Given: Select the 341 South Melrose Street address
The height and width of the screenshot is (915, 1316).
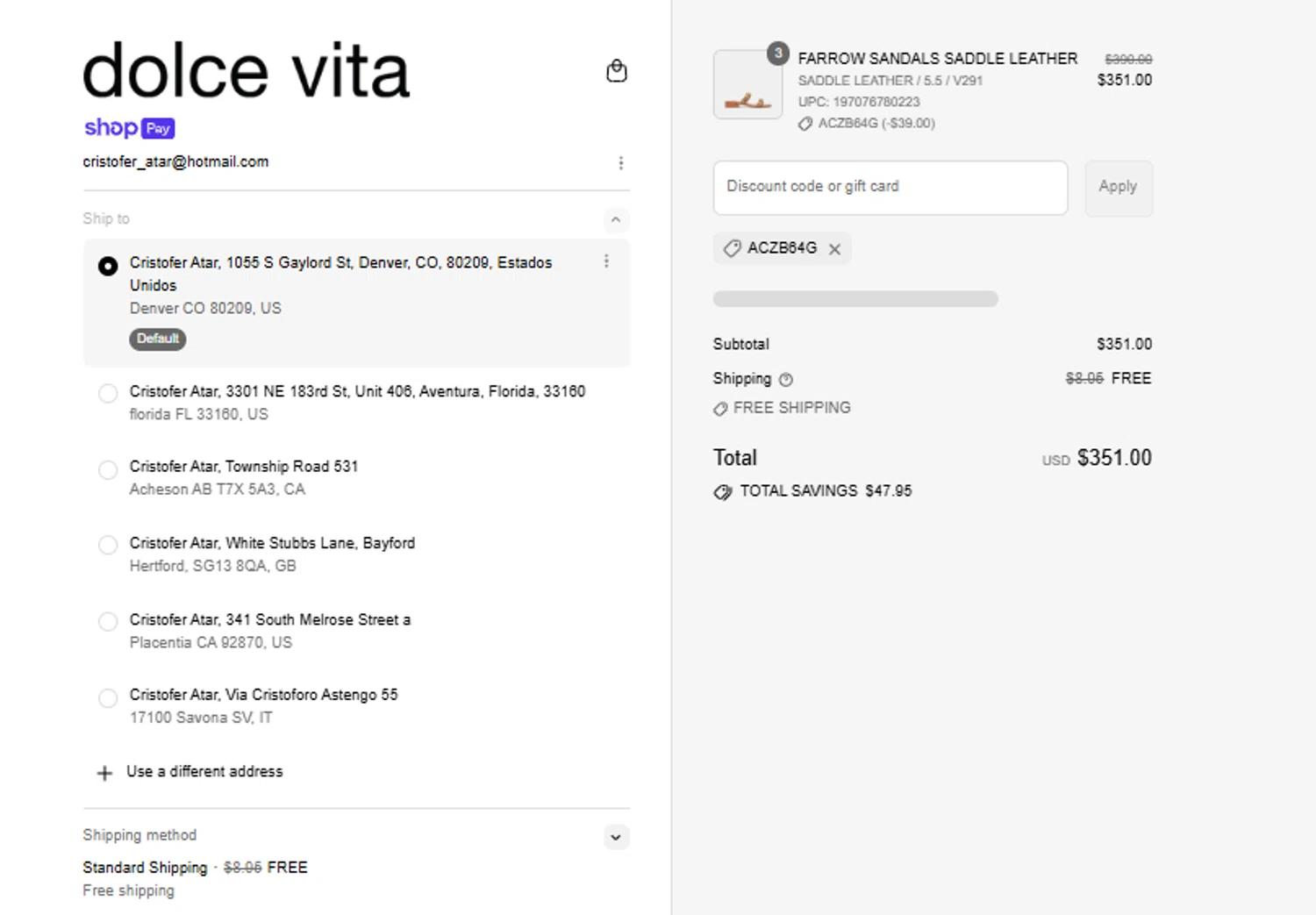Looking at the screenshot, I should point(108,621).
